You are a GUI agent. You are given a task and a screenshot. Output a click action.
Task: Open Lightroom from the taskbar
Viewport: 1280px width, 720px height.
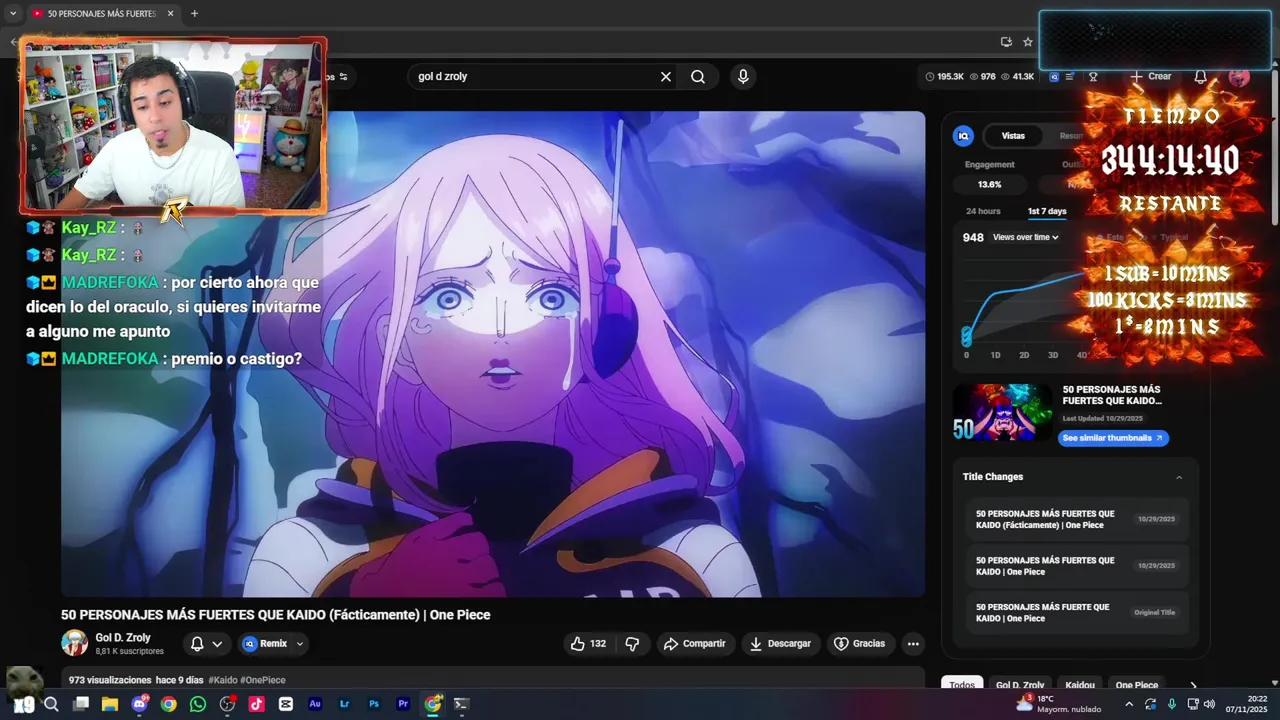coord(345,704)
